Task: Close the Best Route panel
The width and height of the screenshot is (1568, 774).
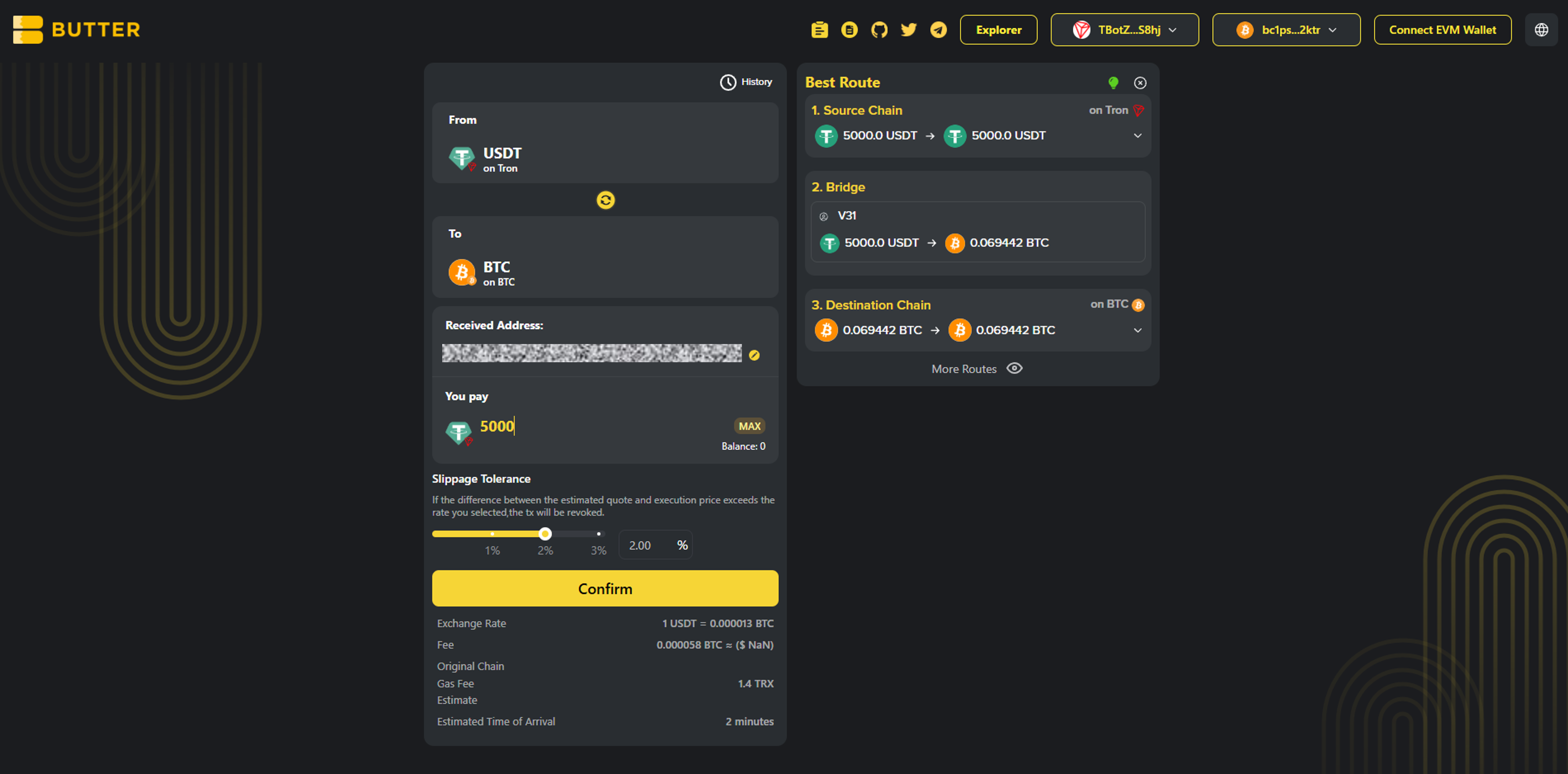Action: (1140, 83)
